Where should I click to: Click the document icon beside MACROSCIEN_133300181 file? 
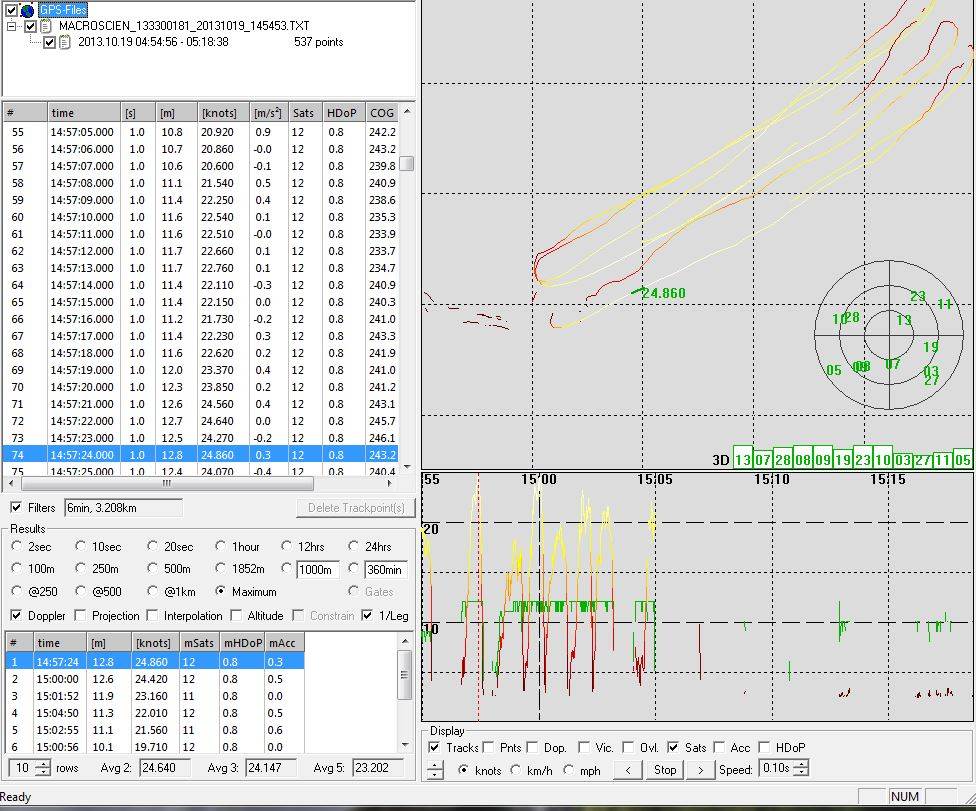47,26
